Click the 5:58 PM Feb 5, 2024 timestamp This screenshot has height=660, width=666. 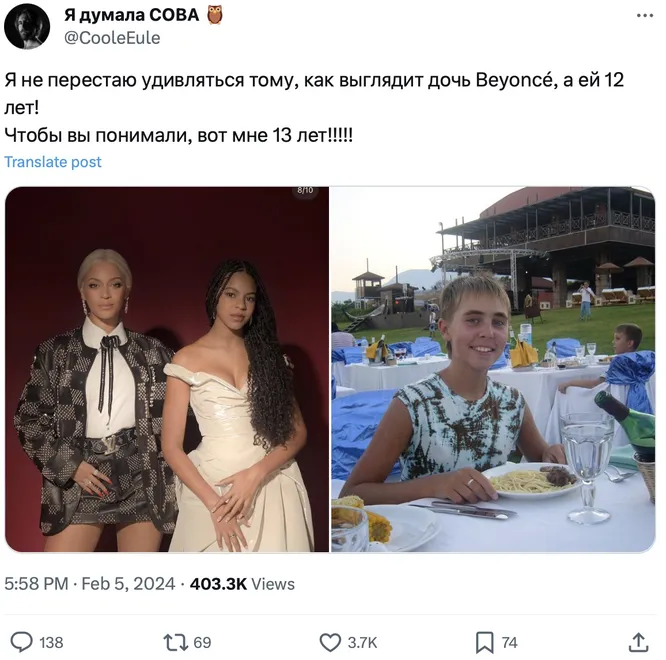90,584
